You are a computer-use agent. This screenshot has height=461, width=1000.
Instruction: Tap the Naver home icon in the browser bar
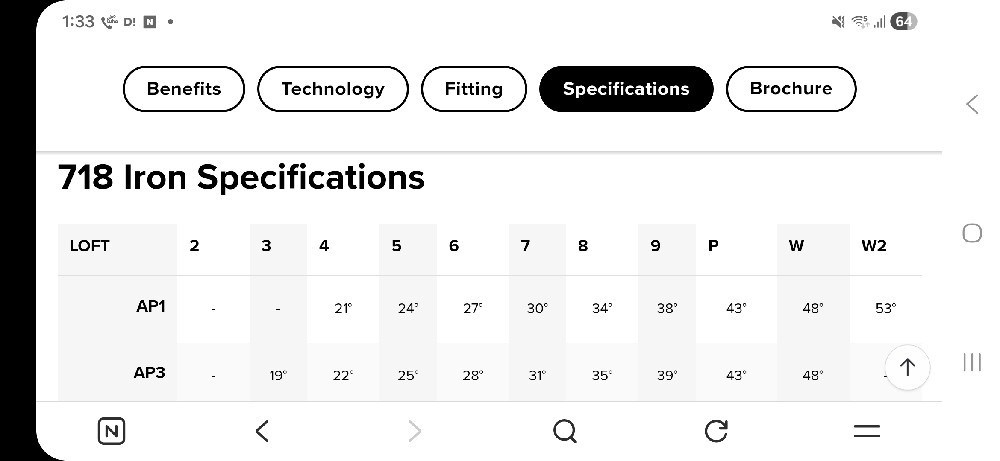click(x=112, y=432)
